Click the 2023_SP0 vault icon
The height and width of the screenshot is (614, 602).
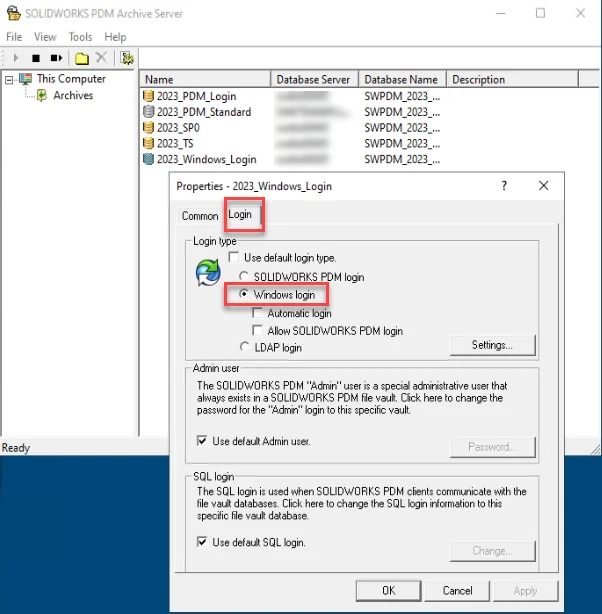tap(148, 128)
